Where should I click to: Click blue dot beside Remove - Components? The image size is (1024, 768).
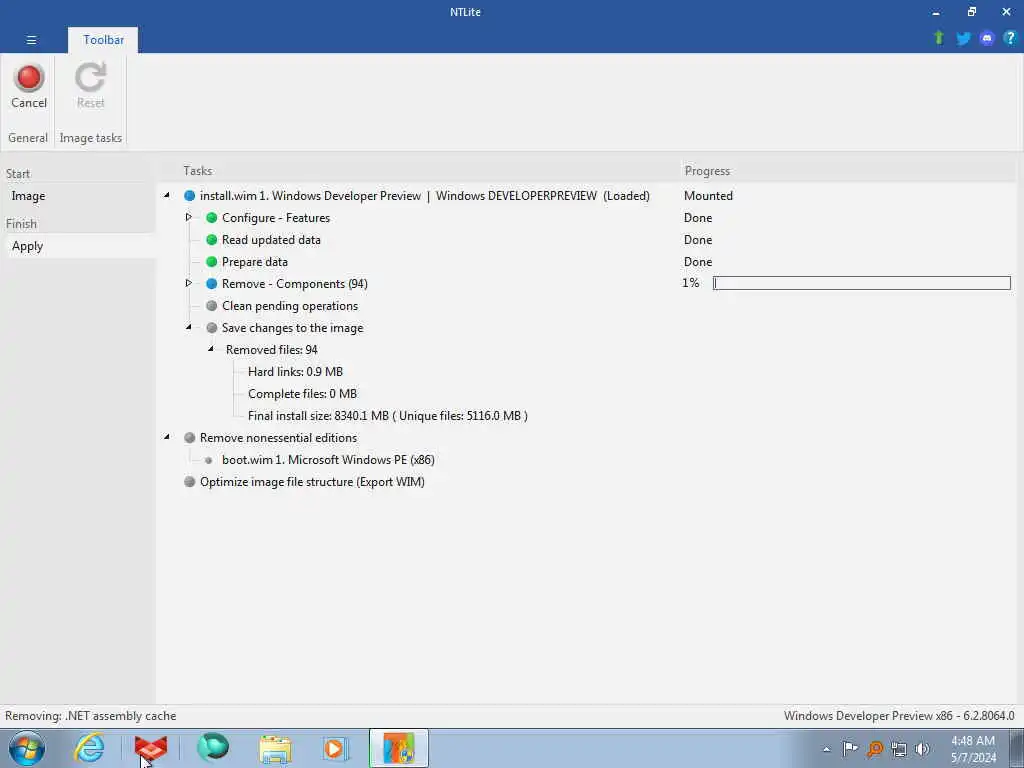[212, 283]
